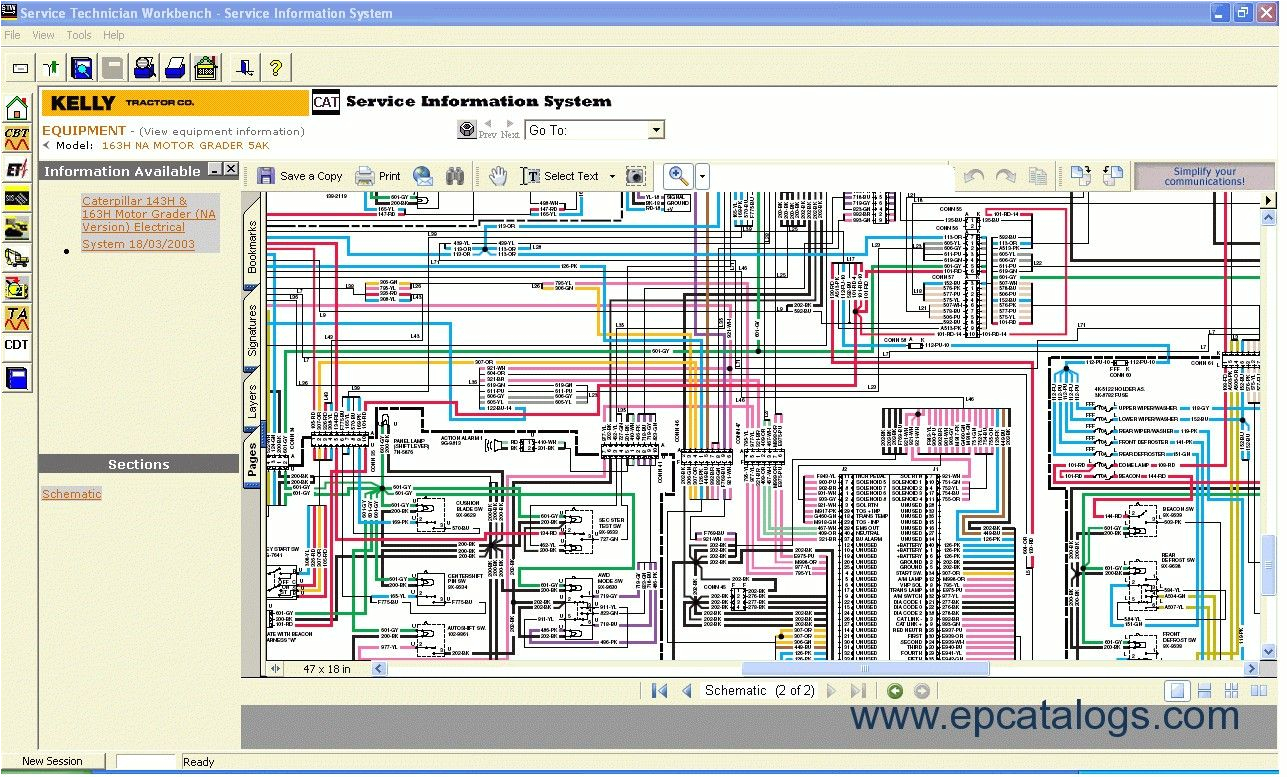Open the zoom level dropdown arrow
Image resolution: width=1288 pixels, height=778 pixels.
(x=702, y=176)
